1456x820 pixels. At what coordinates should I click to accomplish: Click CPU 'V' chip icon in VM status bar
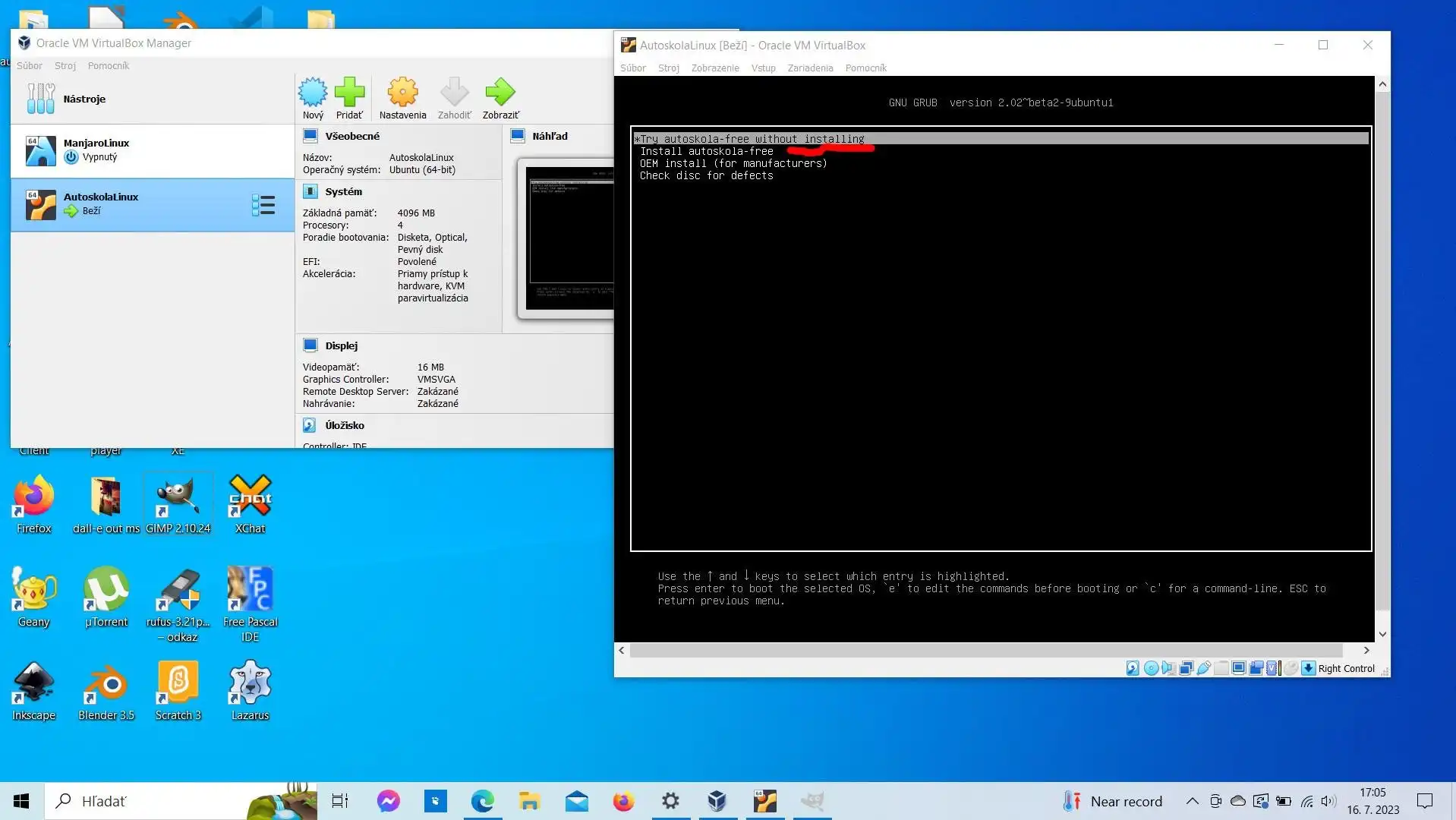click(x=1272, y=668)
